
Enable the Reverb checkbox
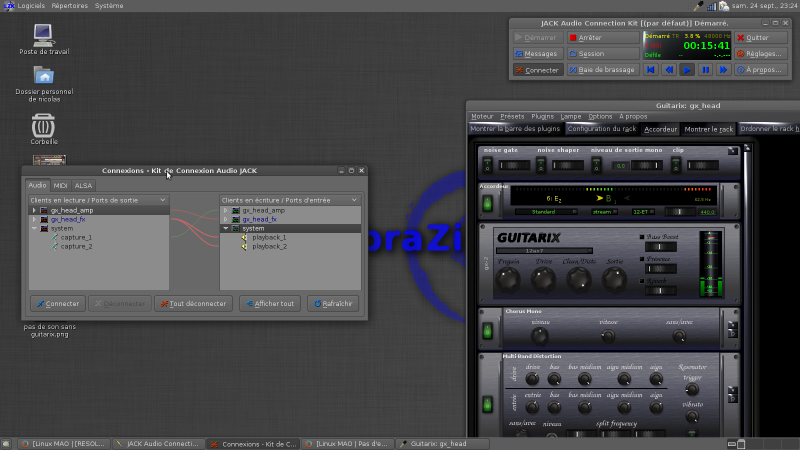click(642, 281)
